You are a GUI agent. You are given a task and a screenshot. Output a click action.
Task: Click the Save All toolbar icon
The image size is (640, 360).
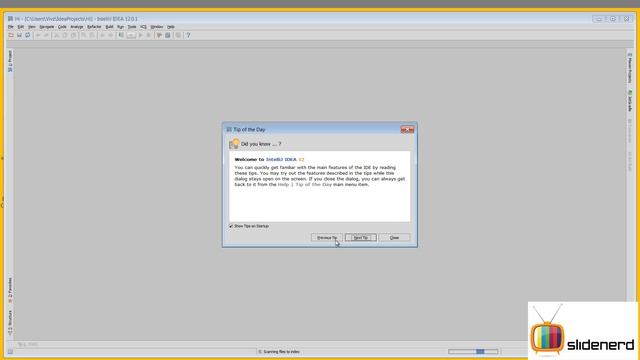pos(19,36)
